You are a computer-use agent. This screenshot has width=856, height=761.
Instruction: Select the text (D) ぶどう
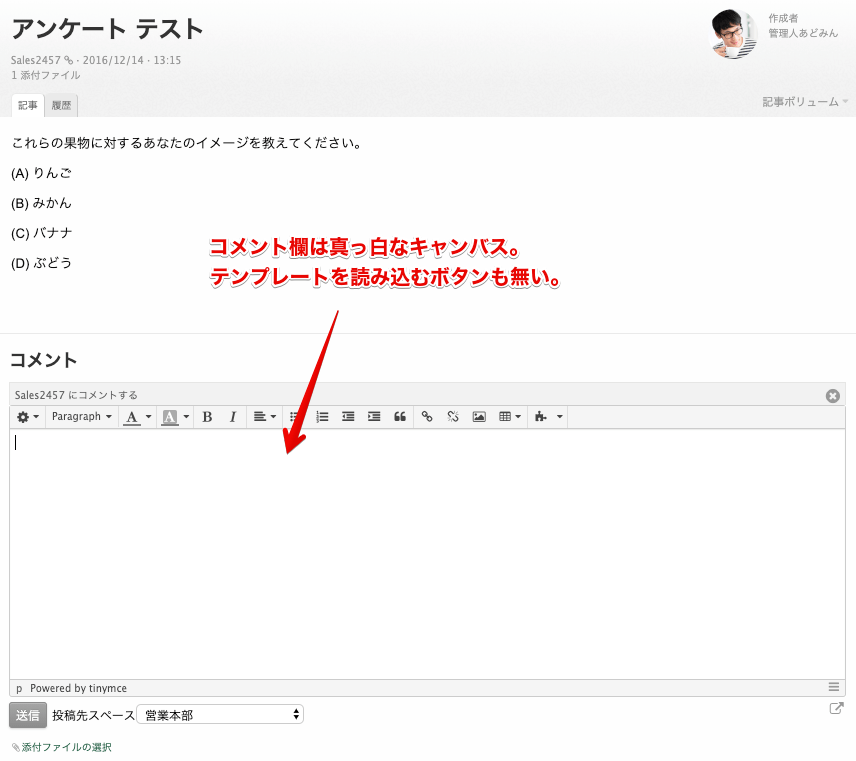(41, 263)
